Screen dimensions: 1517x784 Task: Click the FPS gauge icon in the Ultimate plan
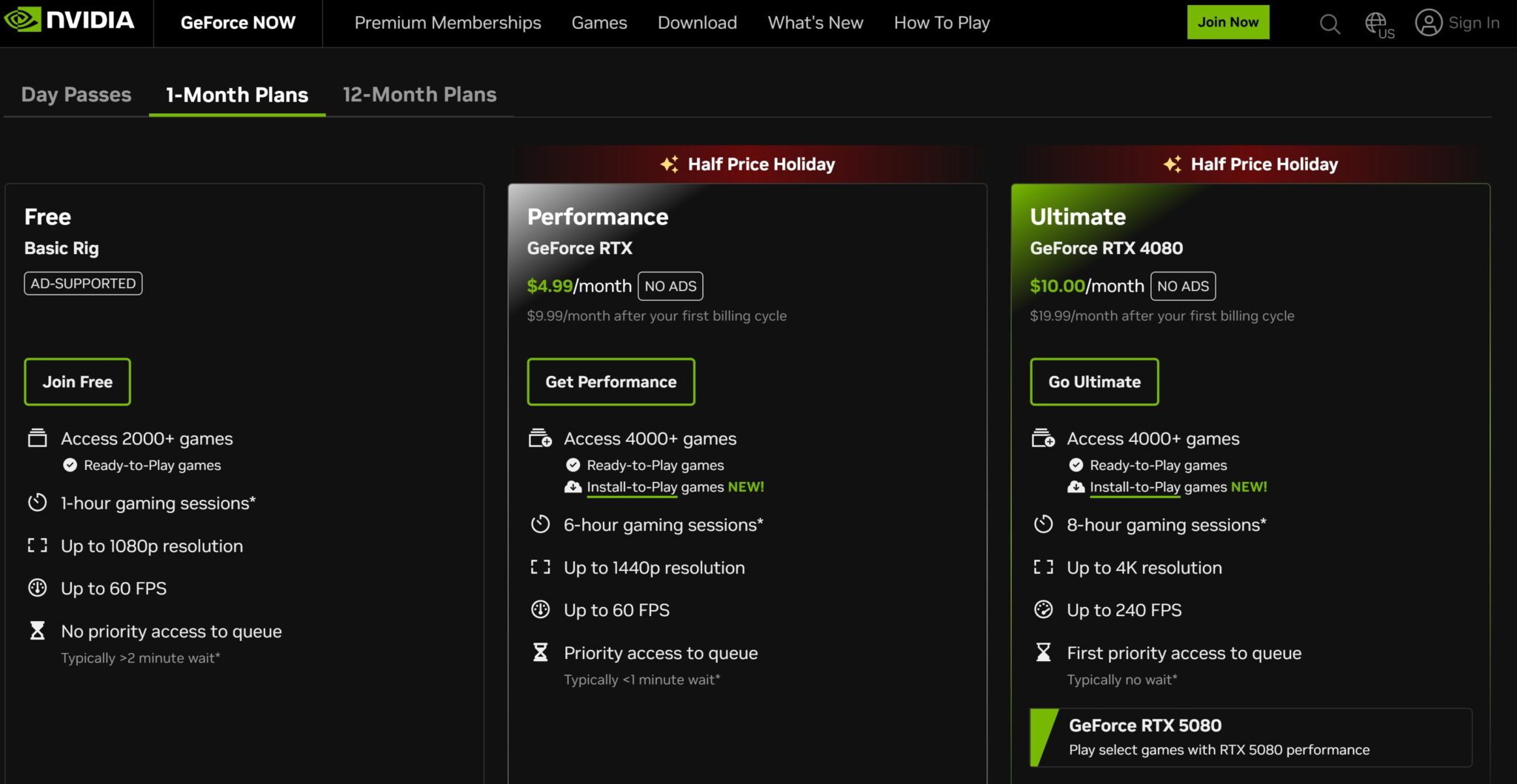pyautogui.click(x=1044, y=610)
